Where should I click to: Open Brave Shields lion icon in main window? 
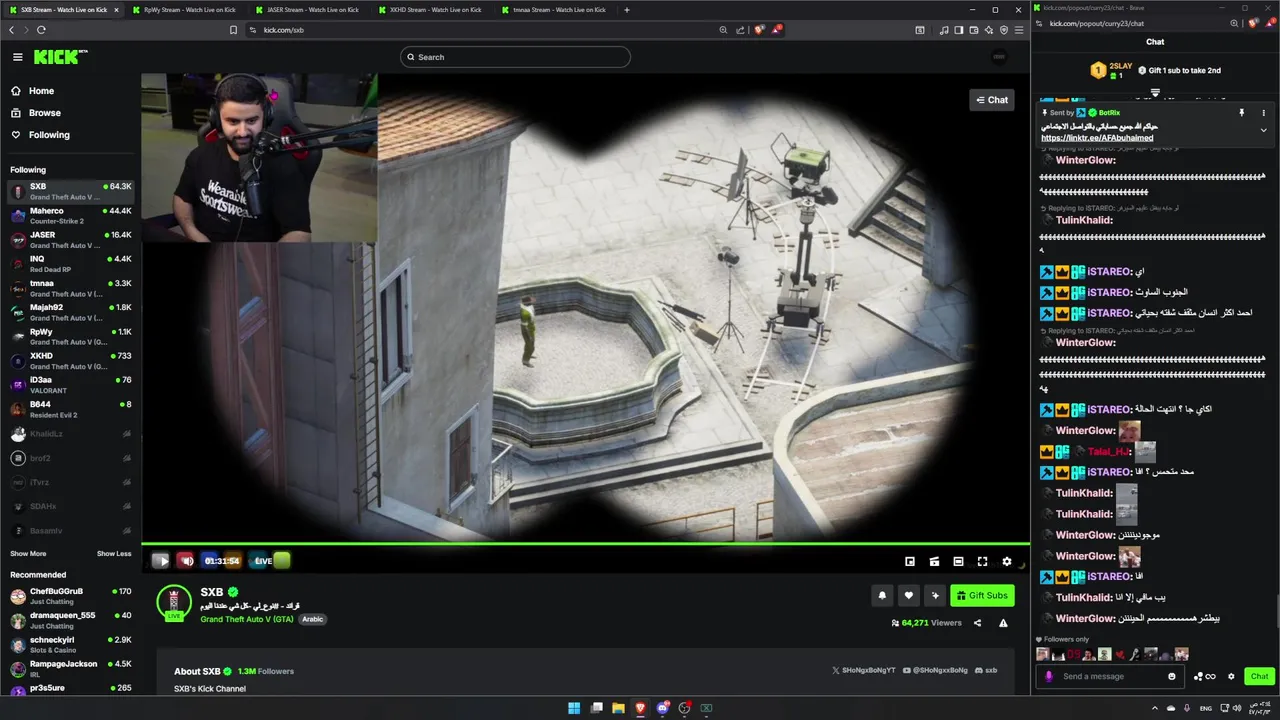pyautogui.click(x=759, y=30)
